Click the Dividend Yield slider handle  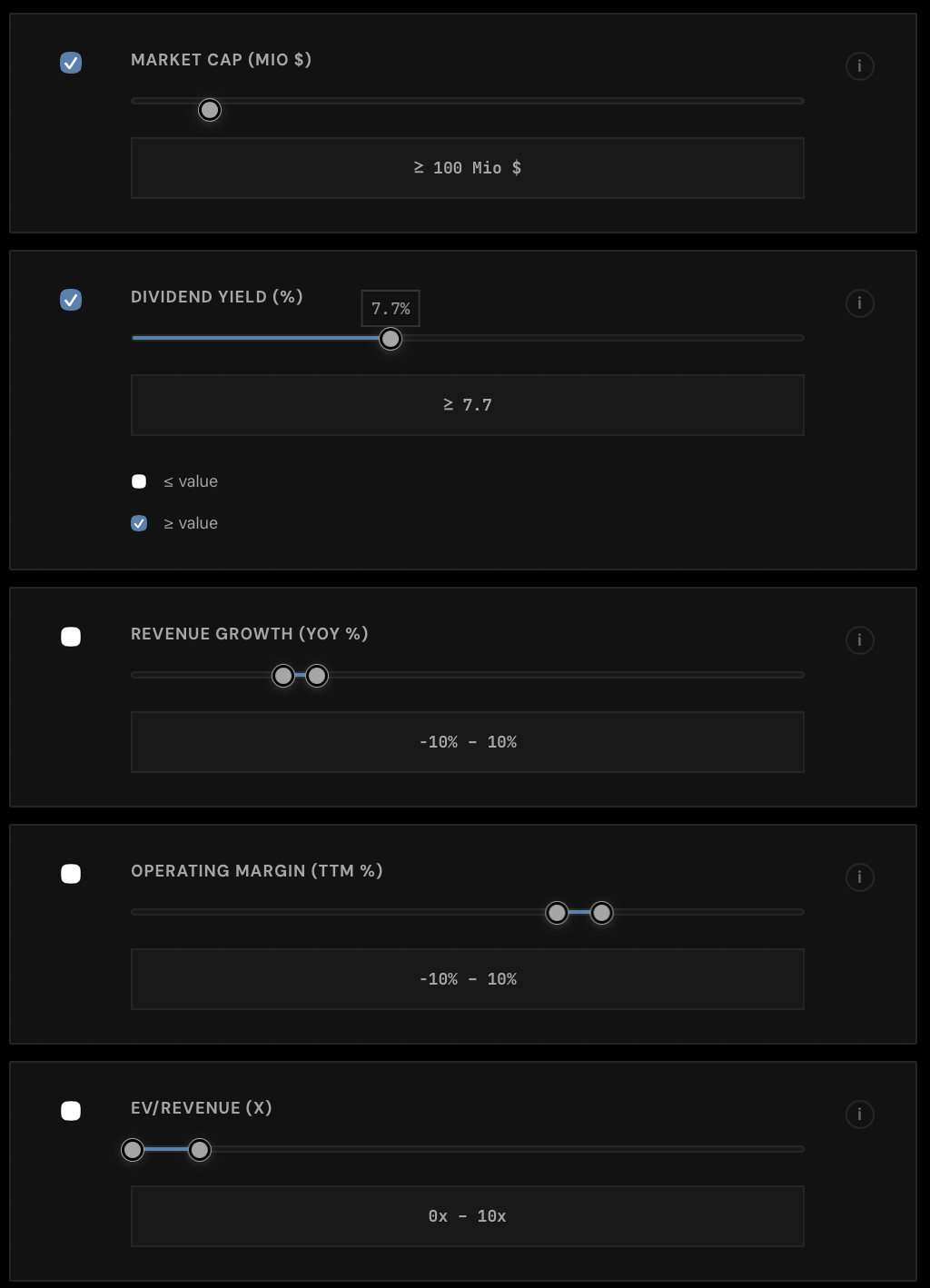391,338
